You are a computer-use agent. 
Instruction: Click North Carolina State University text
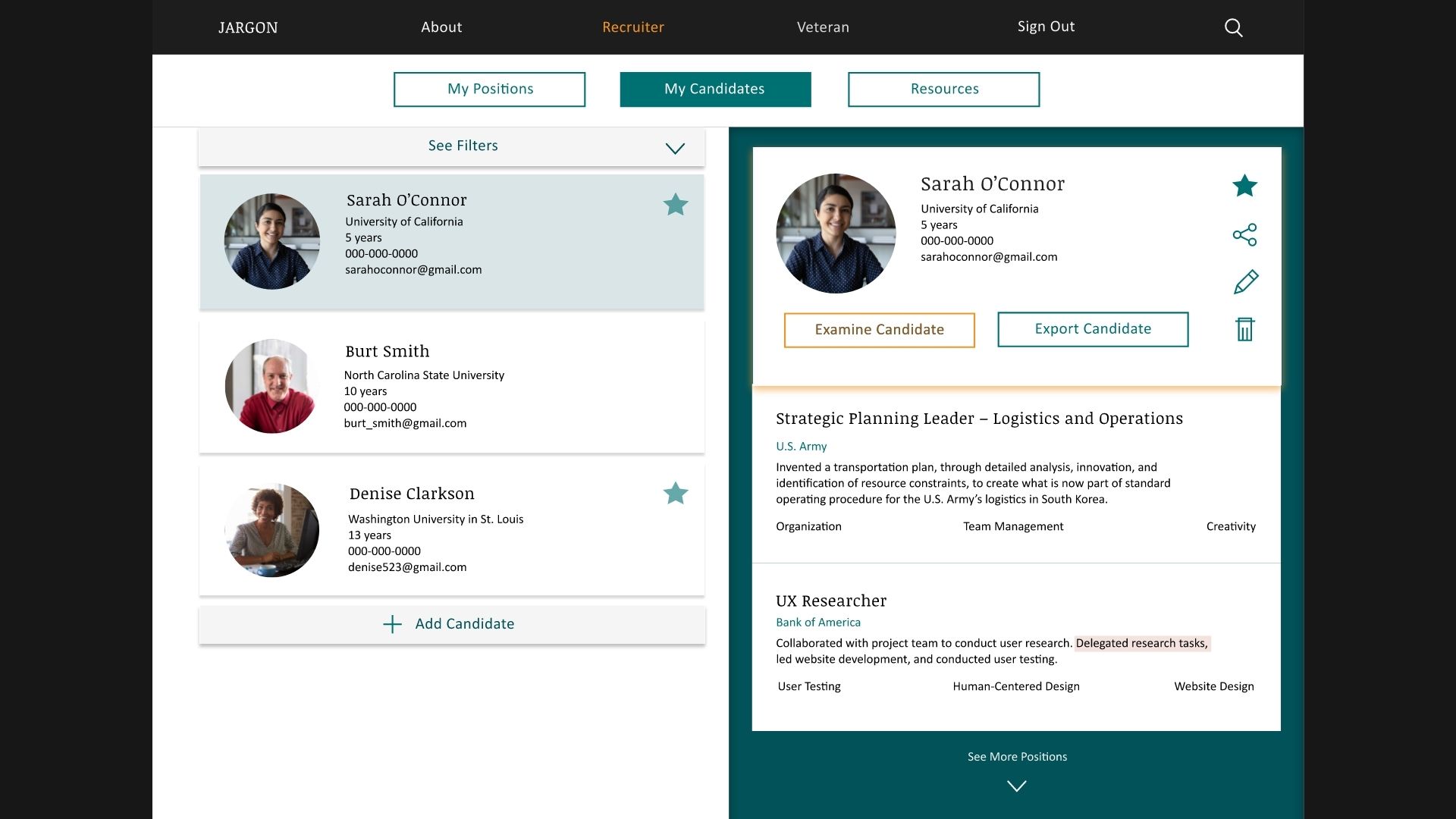click(424, 375)
